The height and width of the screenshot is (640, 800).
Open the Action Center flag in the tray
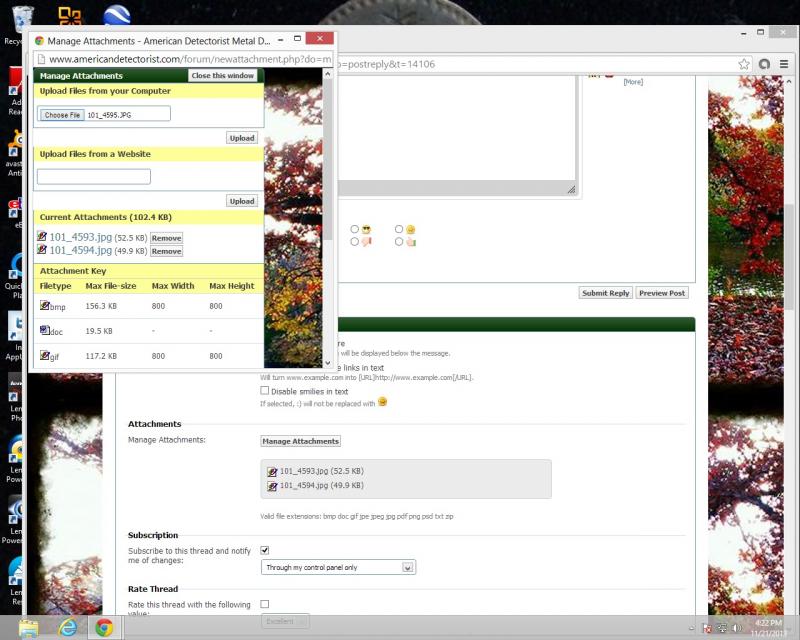click(x=708, y=628)
